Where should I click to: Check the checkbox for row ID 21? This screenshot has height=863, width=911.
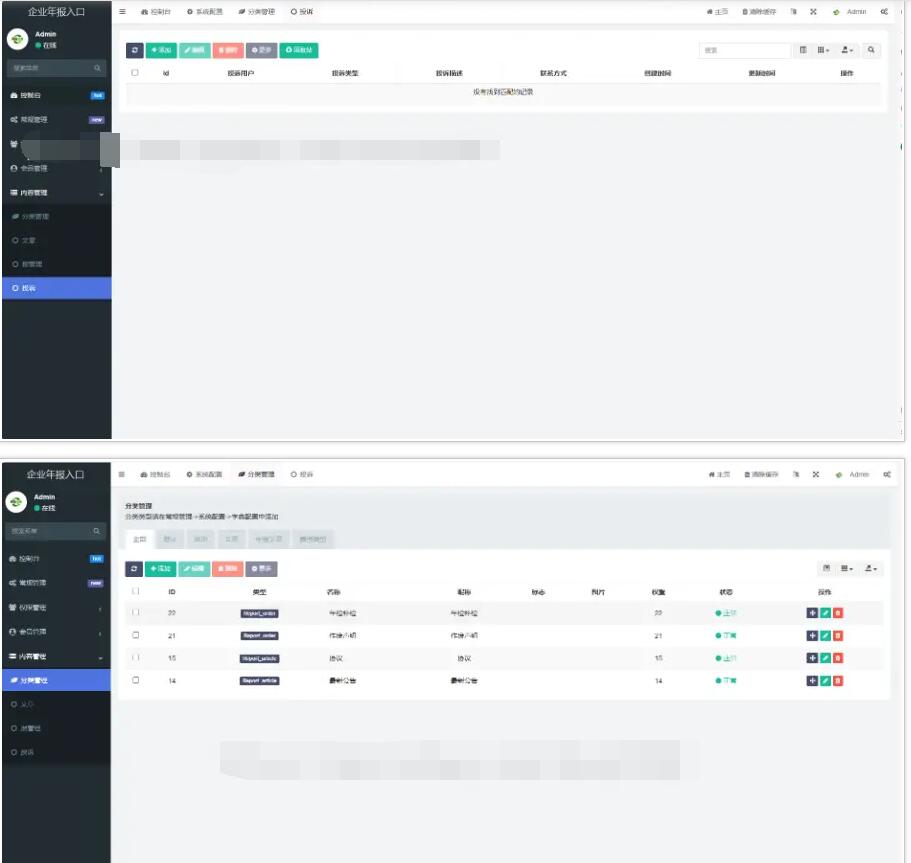pos(136,635)
